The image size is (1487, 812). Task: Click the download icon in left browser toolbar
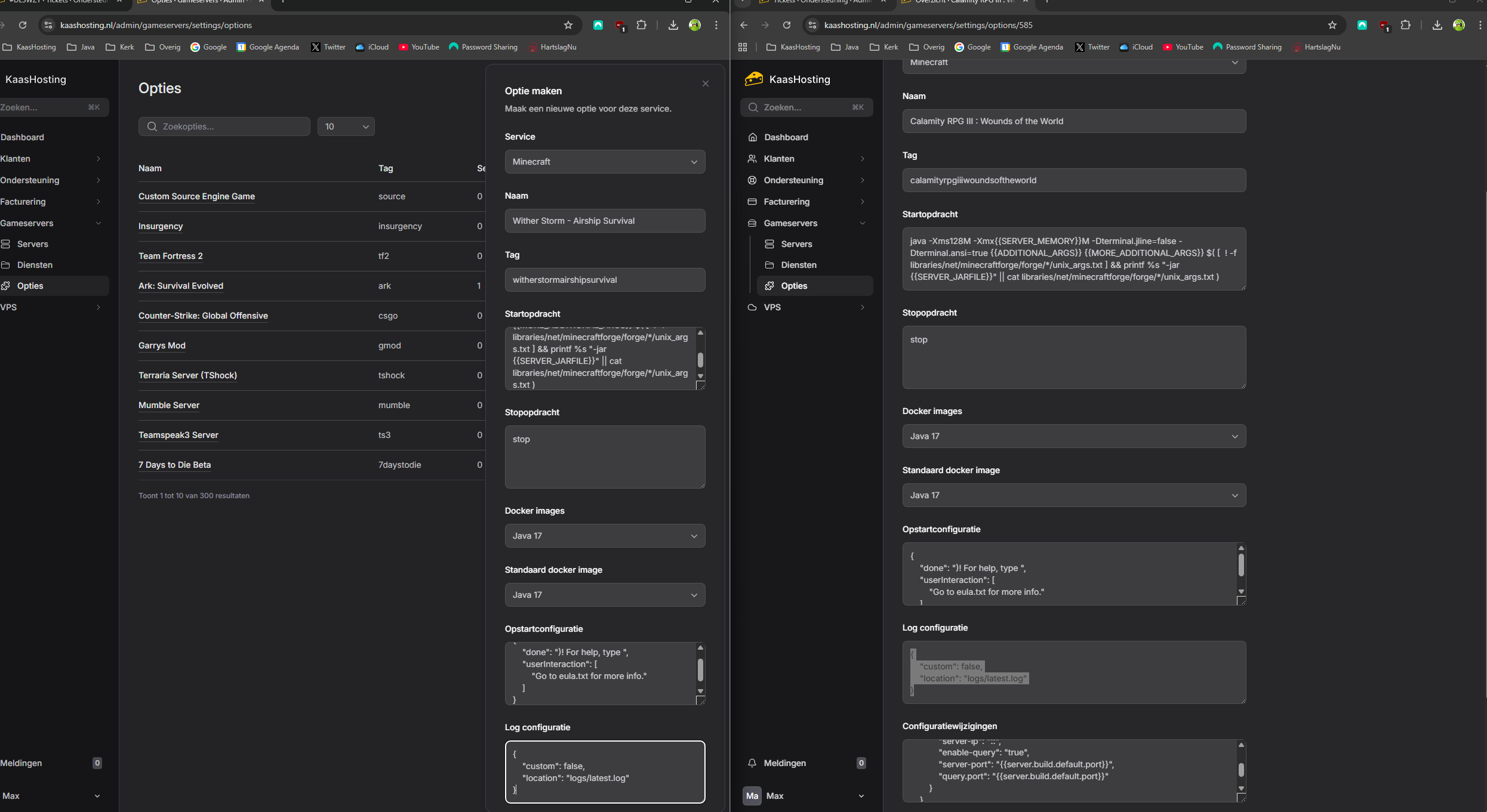673,25
